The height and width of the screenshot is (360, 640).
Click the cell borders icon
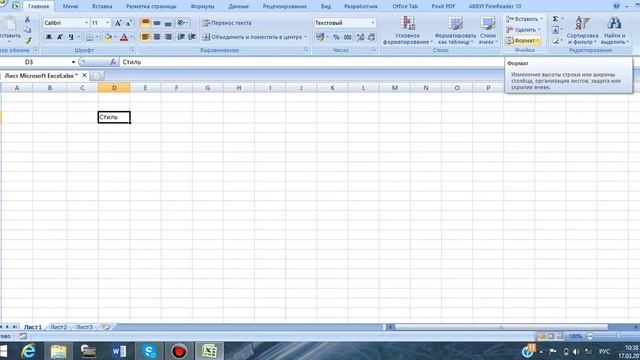89,37
